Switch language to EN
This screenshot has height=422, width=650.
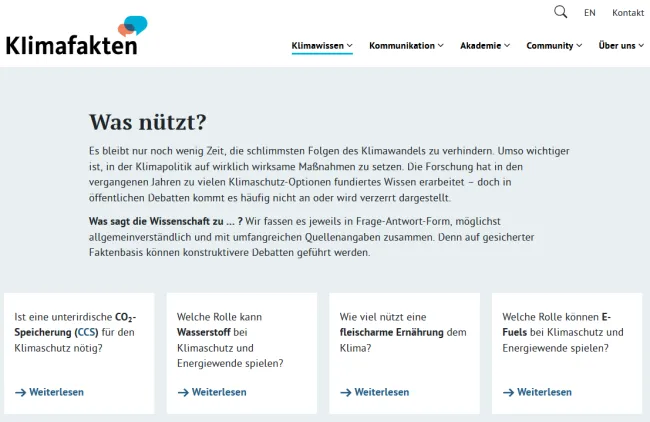(x=590, y=13)
